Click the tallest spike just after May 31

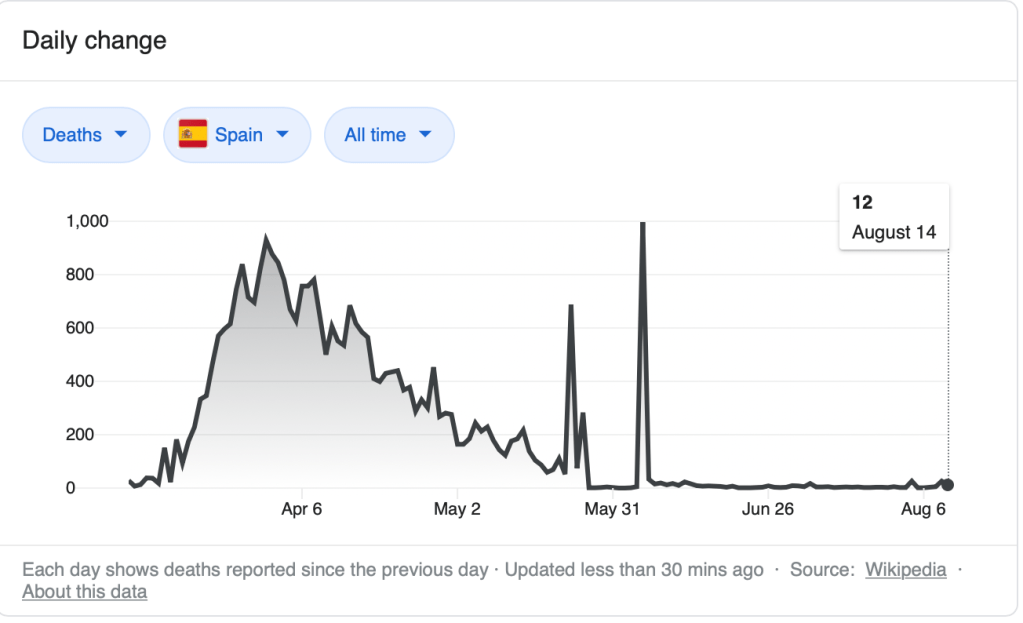[x=642, y=224]
